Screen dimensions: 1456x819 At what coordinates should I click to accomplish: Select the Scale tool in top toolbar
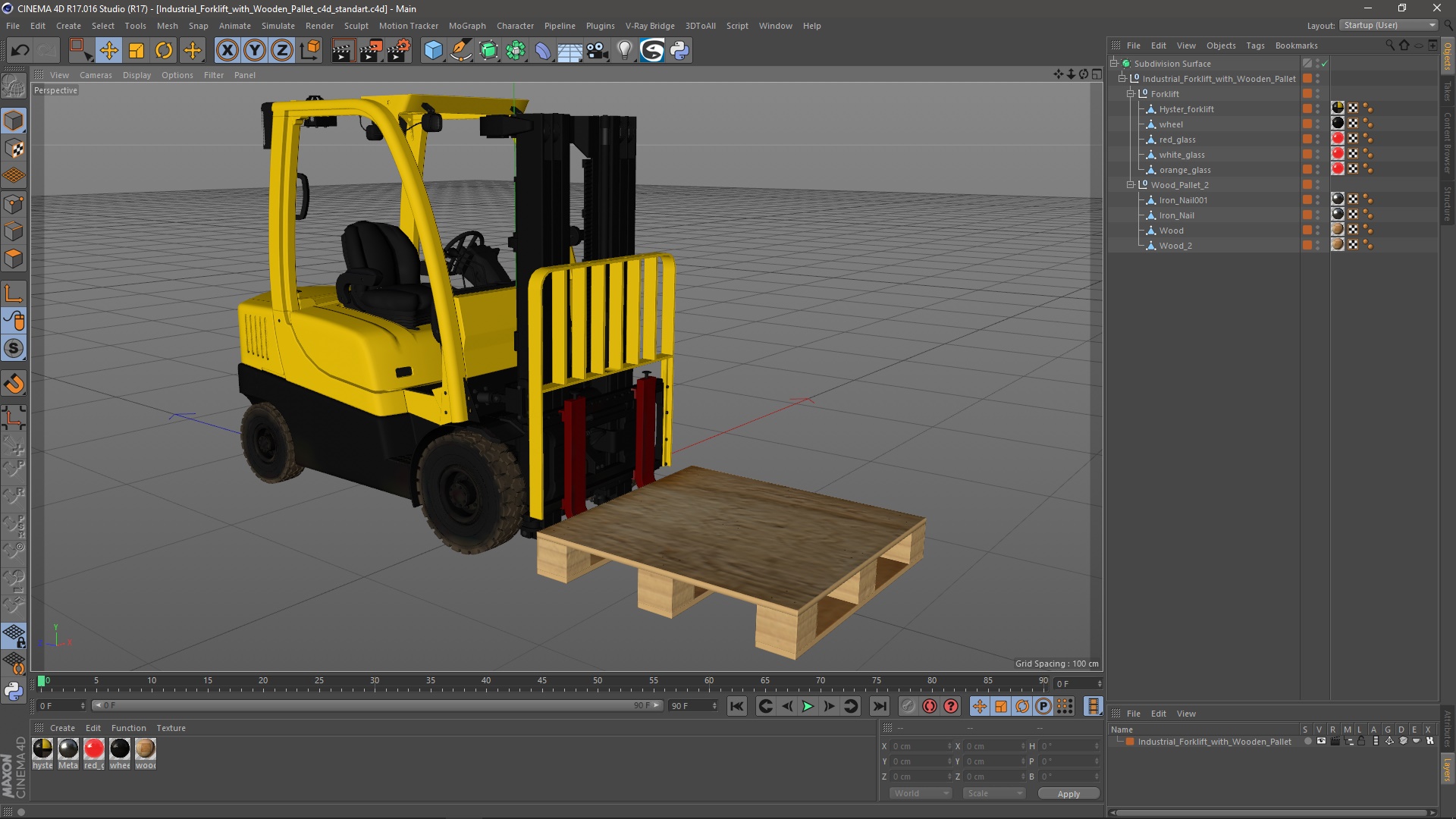136,51
